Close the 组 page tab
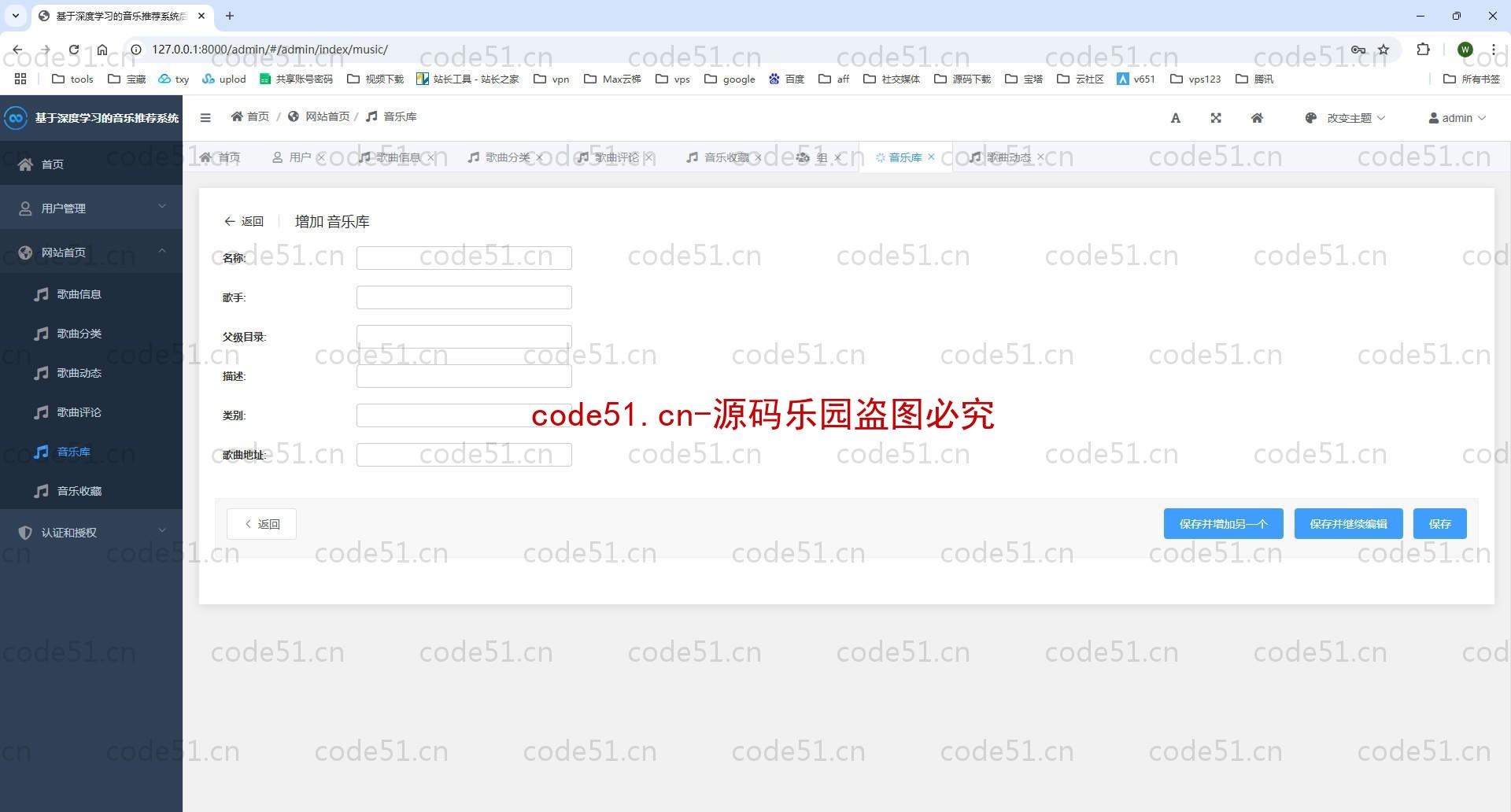This screenshot has width=1511, height=812. [x=837, y=157]
